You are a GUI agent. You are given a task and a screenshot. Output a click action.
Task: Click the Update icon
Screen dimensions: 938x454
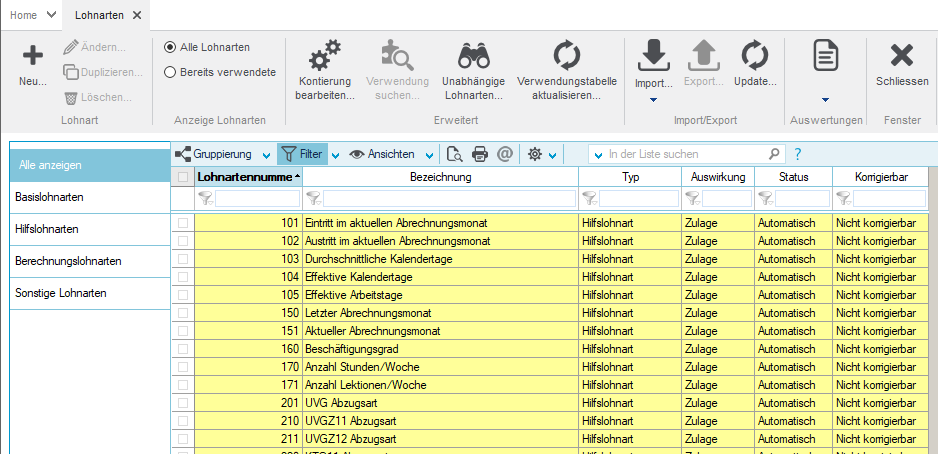(x=754, y=55)
